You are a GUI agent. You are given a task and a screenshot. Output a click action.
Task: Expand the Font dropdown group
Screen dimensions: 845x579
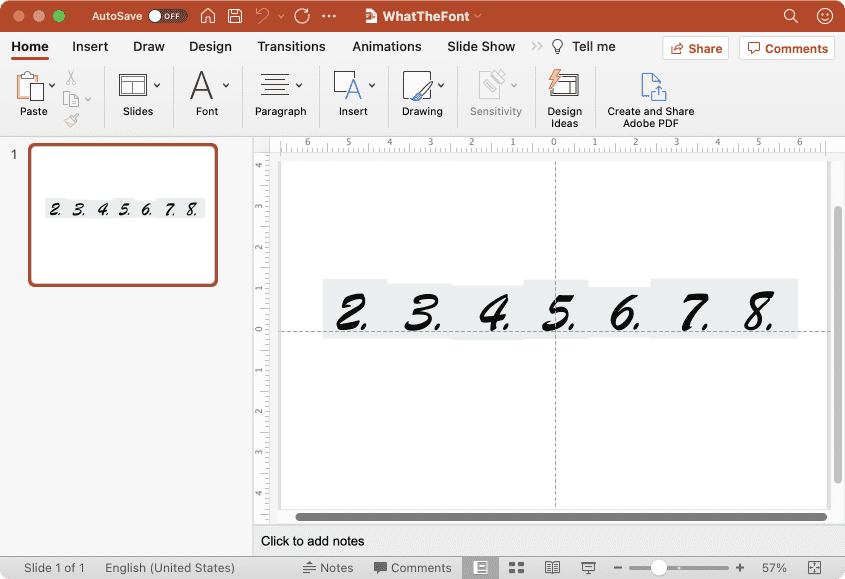click(x=226, y=86)
